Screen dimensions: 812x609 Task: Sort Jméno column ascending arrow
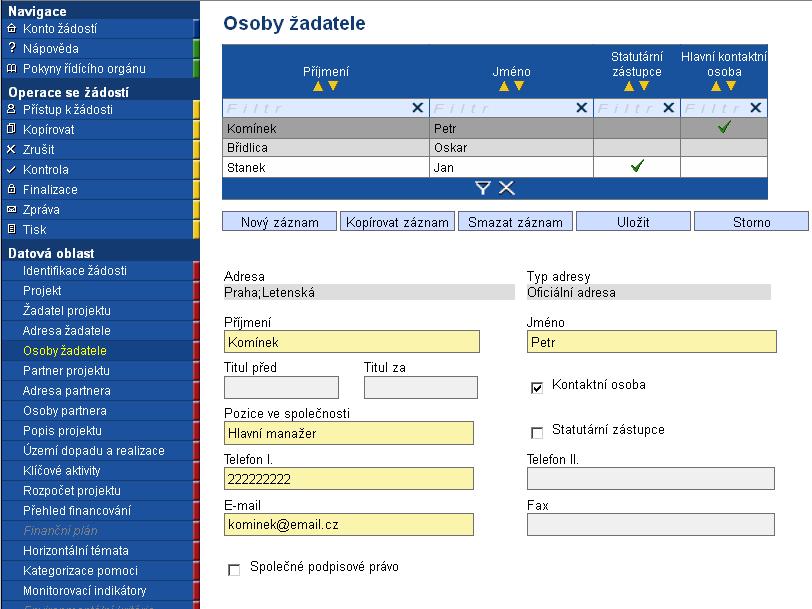click(x=504, y=86)
